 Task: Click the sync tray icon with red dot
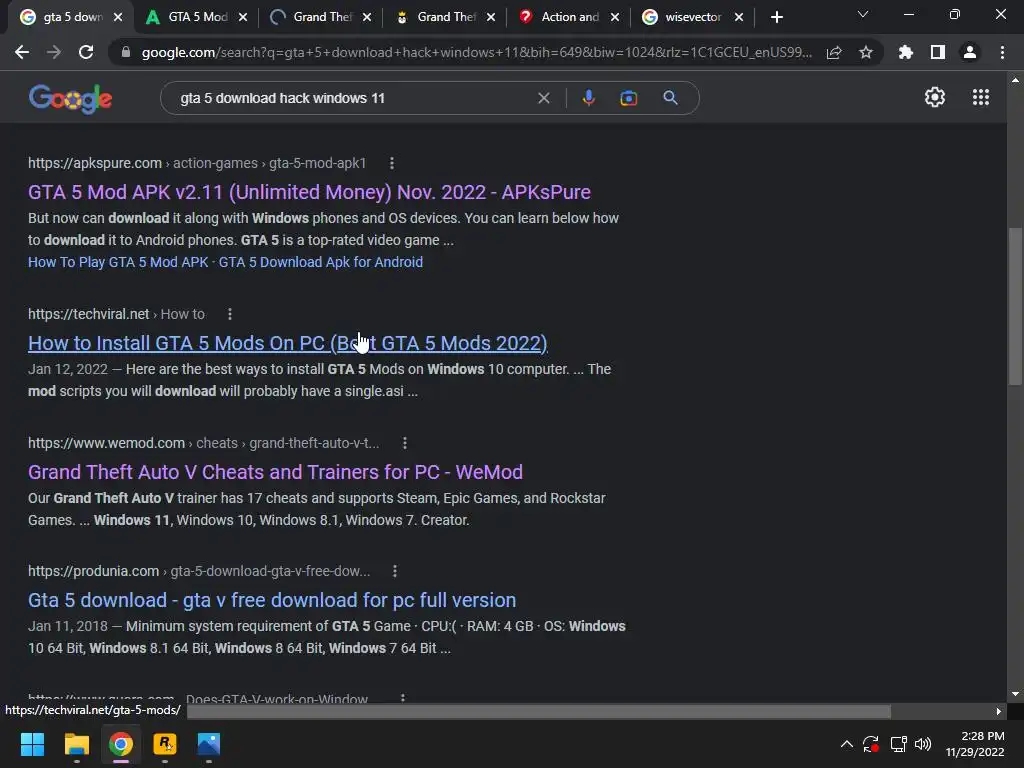click(871, 744)
